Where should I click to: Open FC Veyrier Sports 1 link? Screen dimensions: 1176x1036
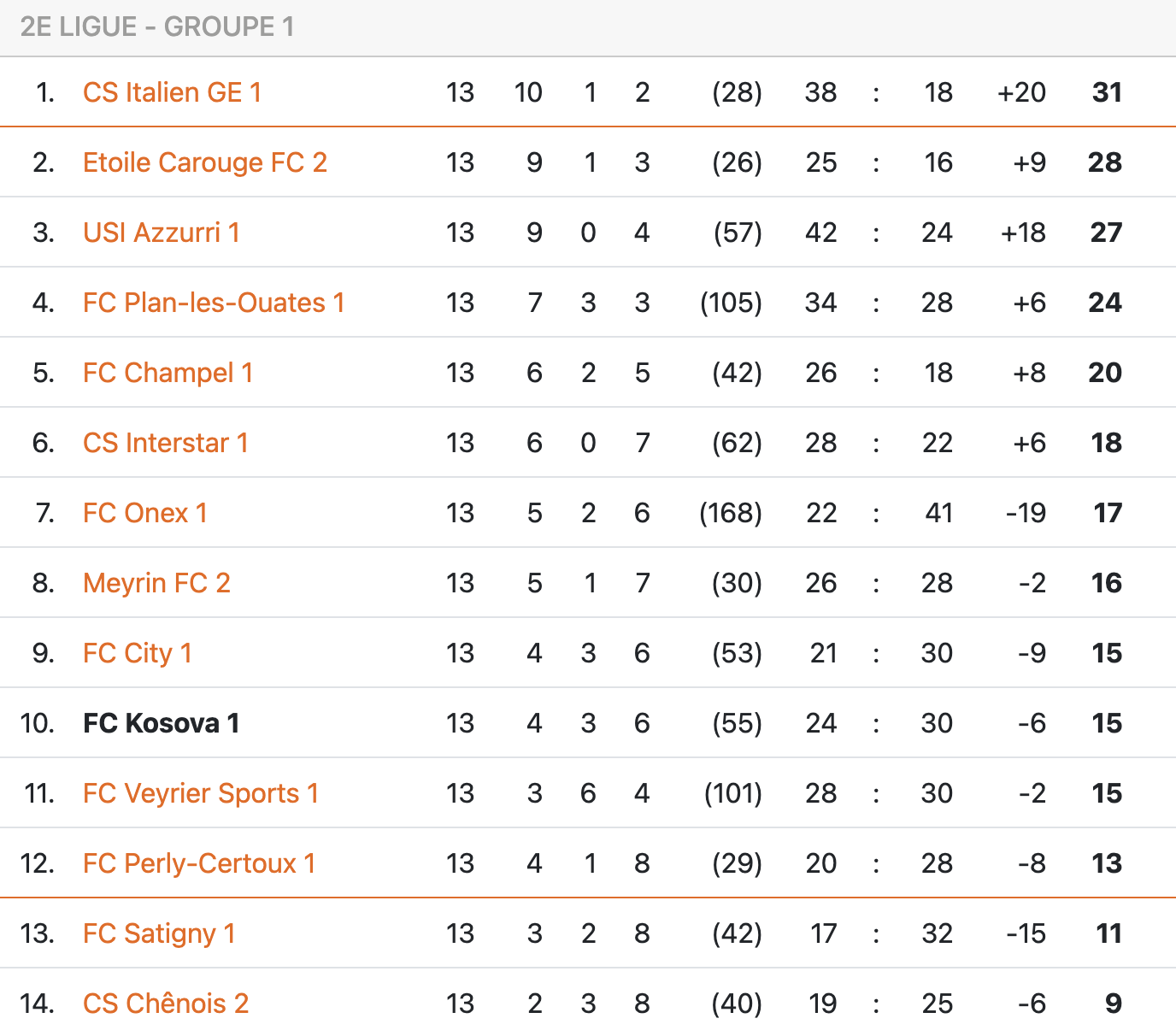[x=201, y=793]
